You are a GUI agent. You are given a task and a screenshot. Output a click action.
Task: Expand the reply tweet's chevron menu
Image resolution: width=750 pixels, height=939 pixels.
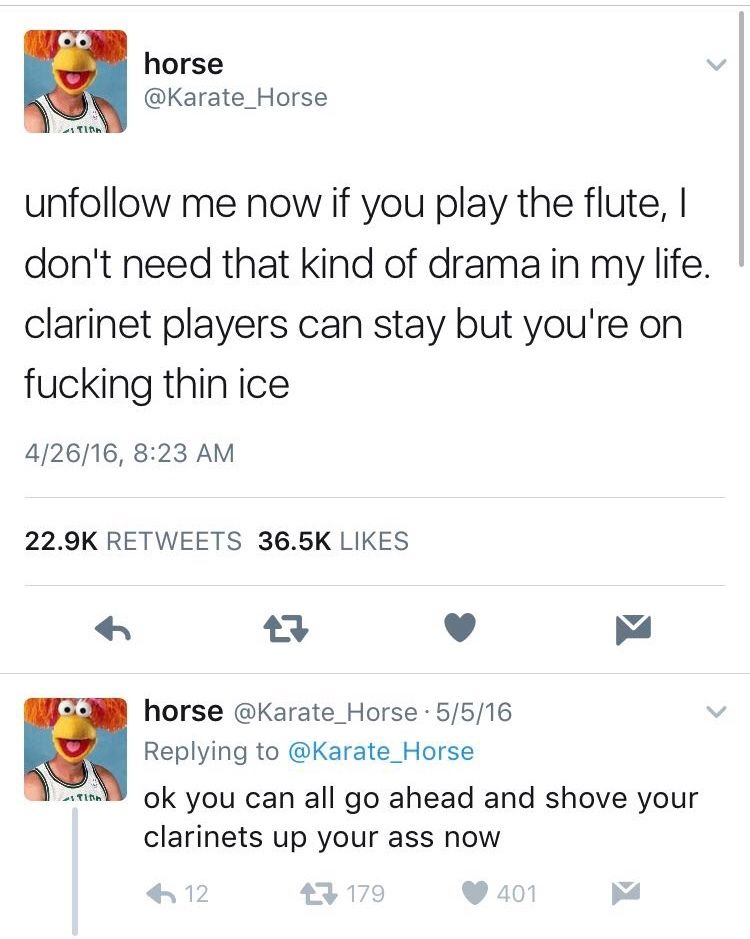pyautogui.click(x=715, y=712)
